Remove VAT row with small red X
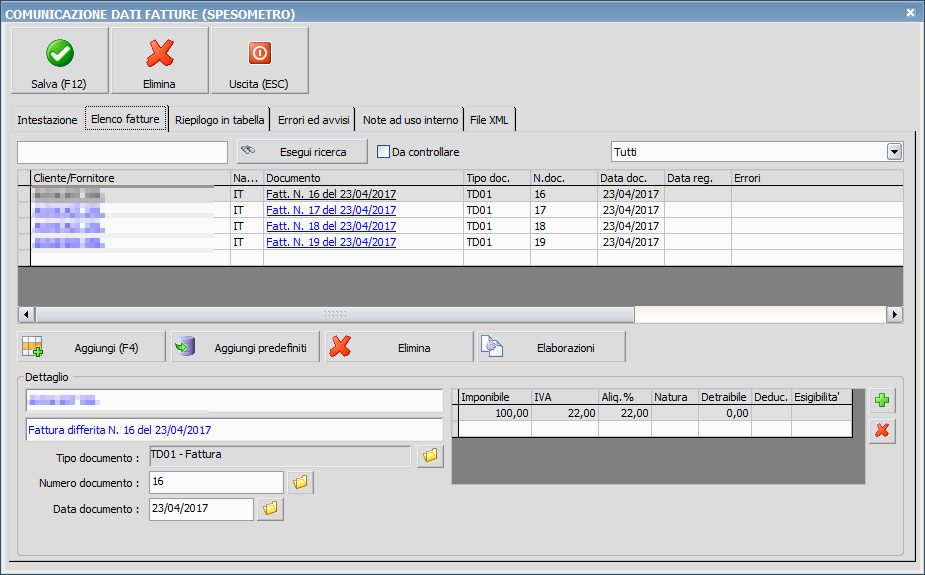925x575 pixels. (x=882, y=431)
